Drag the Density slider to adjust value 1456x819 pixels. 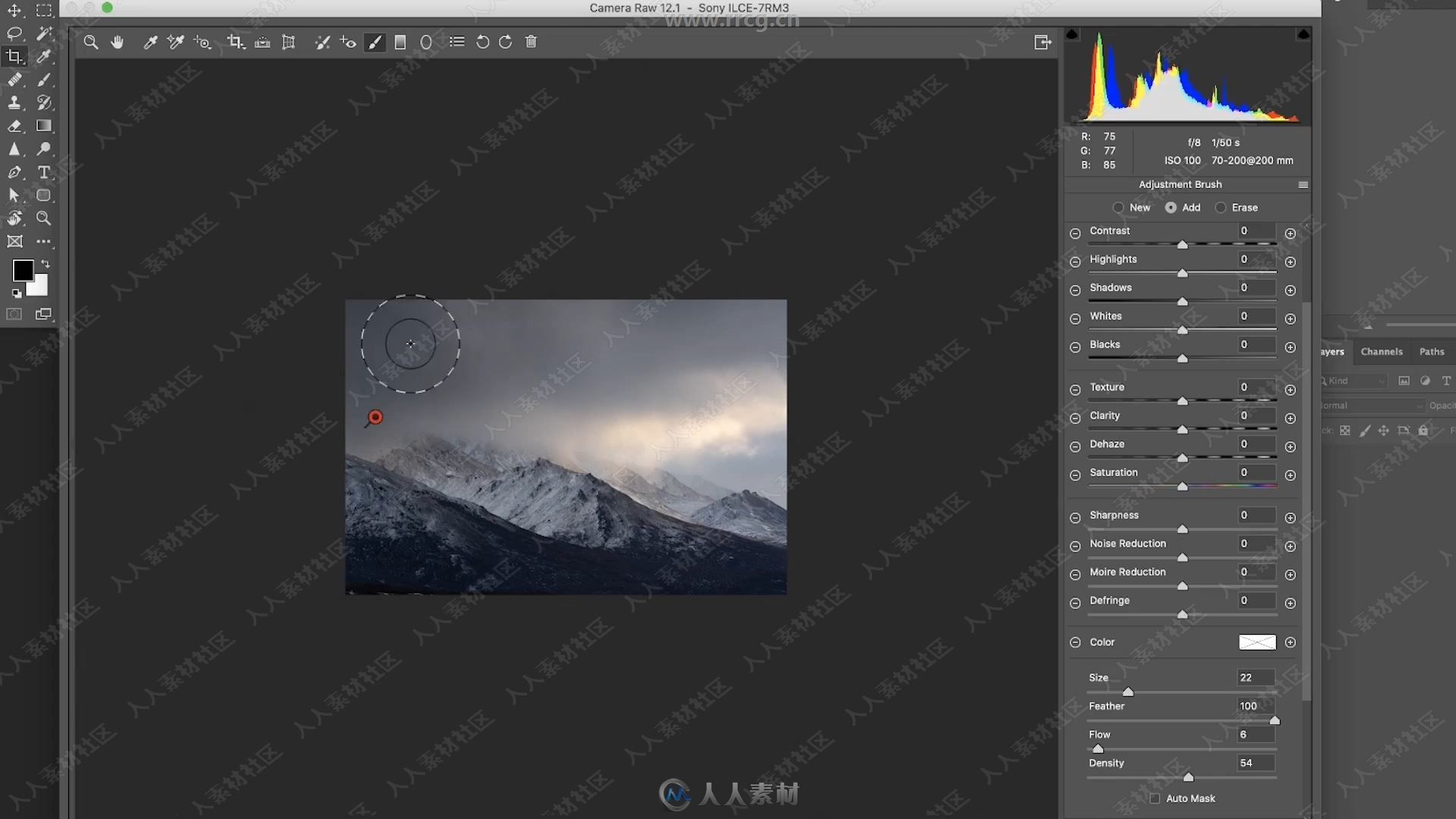pos(1188,777)
